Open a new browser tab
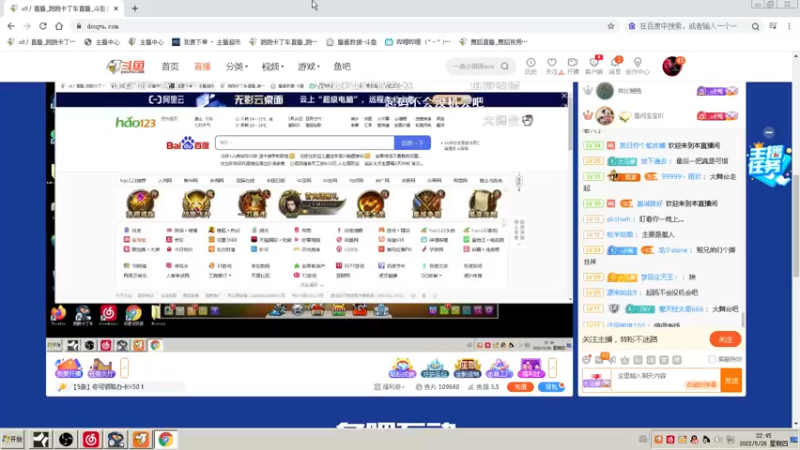 [135, 8]
